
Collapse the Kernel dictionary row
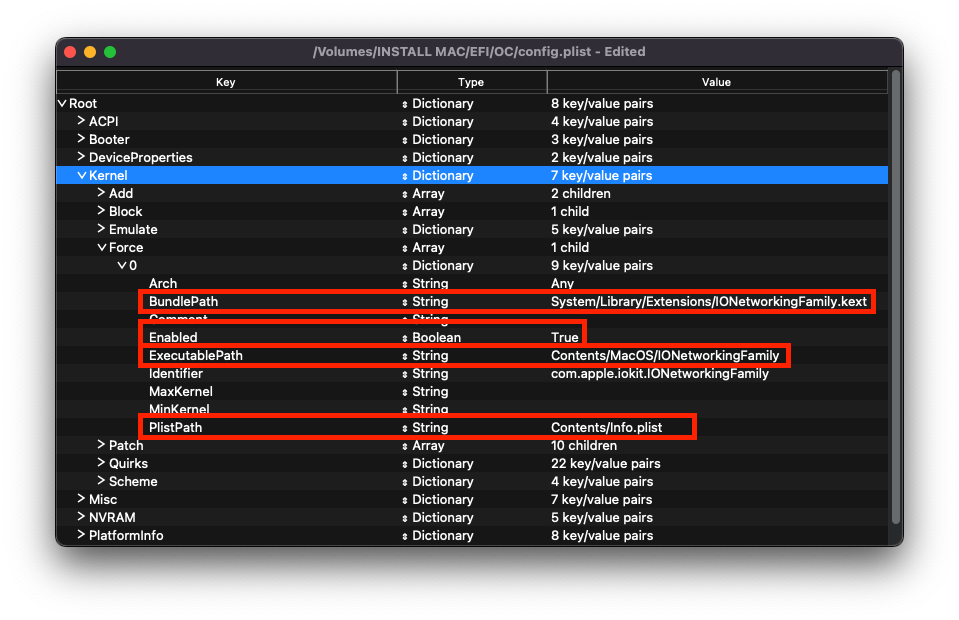(x=81, y=176)
